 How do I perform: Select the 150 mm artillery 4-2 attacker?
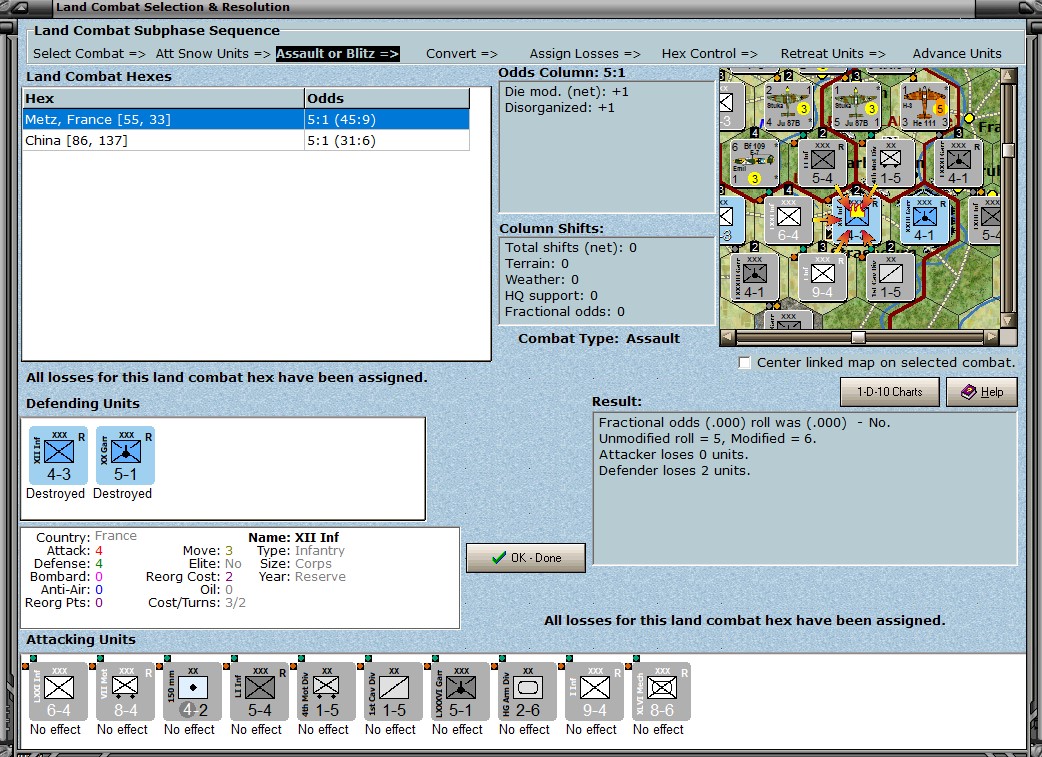(193, 691)
